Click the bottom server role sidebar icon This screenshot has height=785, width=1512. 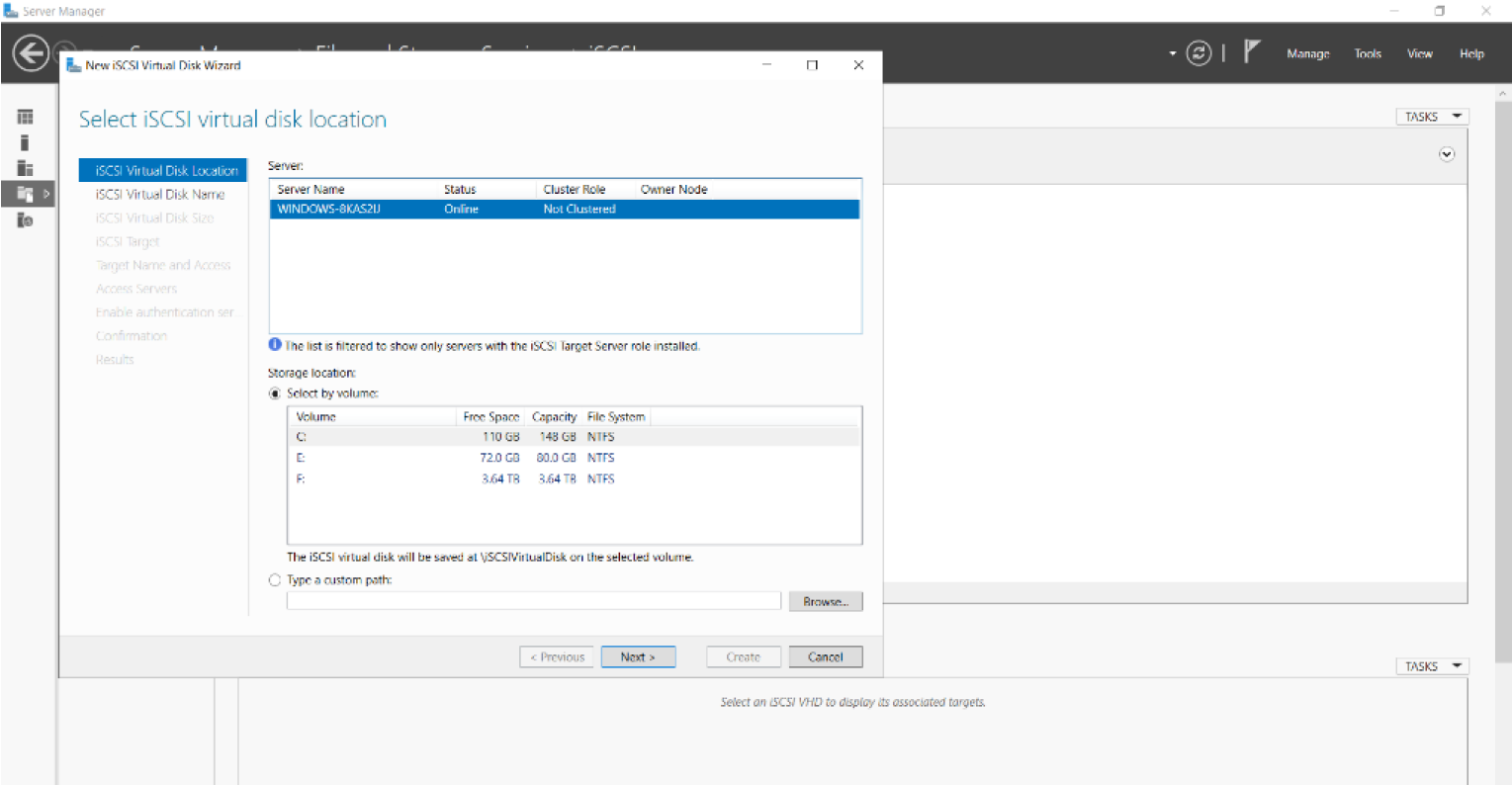[26, 220]
